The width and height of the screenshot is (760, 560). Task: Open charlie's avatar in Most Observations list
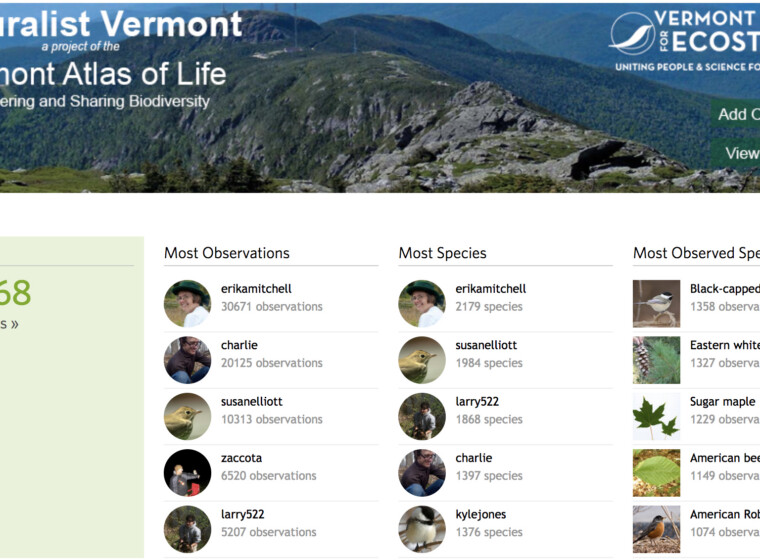point(187,360)
